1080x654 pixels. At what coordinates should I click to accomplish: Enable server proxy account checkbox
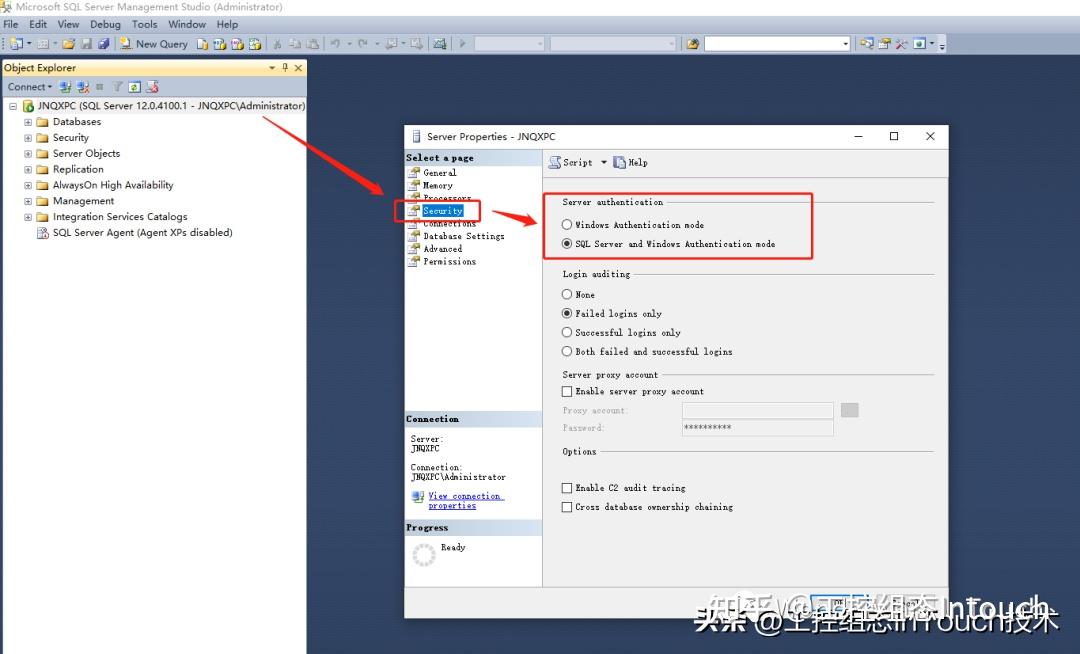coord(567,391)
